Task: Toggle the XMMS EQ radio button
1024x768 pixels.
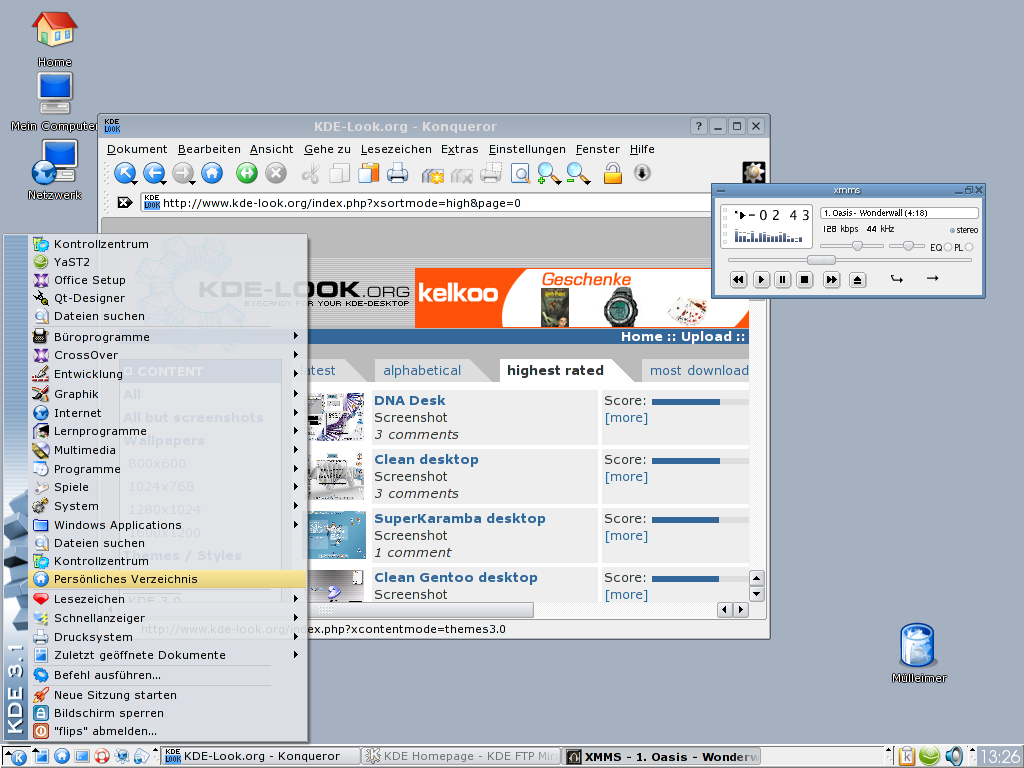Action: pyautogui.click(x=948, y=248)
